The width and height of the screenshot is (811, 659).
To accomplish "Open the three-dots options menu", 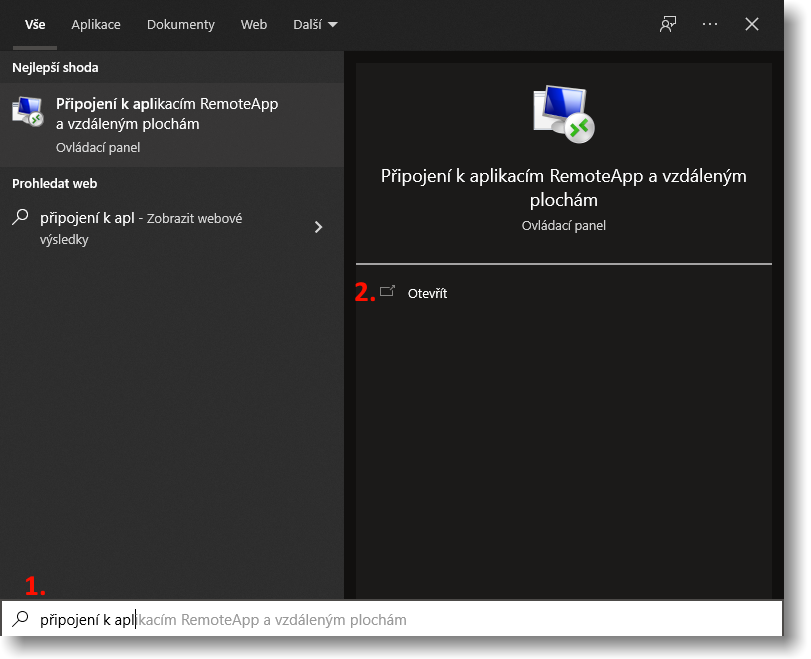I will (x=710, y=24).
